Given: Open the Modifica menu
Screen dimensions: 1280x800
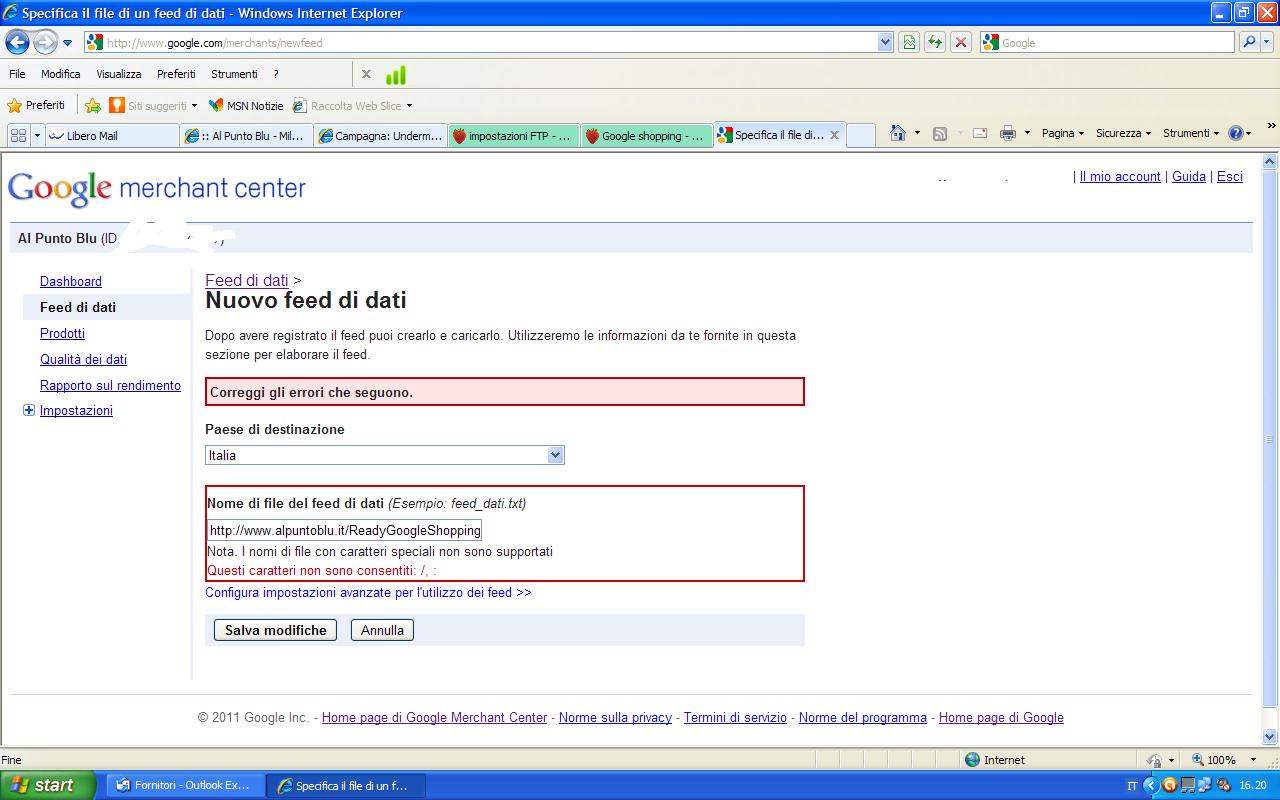Looking at the screenshot, I should pyautogui.click(x=61, y=74).
